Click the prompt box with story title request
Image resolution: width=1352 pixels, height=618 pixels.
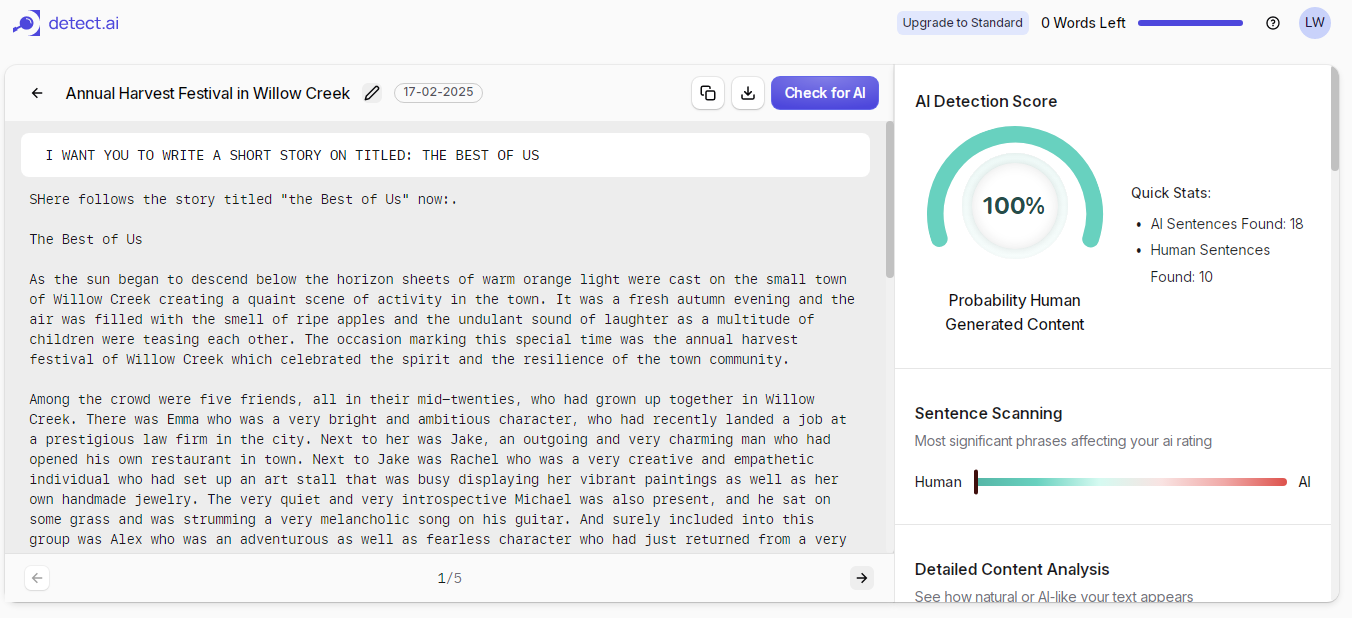[445, 155]
